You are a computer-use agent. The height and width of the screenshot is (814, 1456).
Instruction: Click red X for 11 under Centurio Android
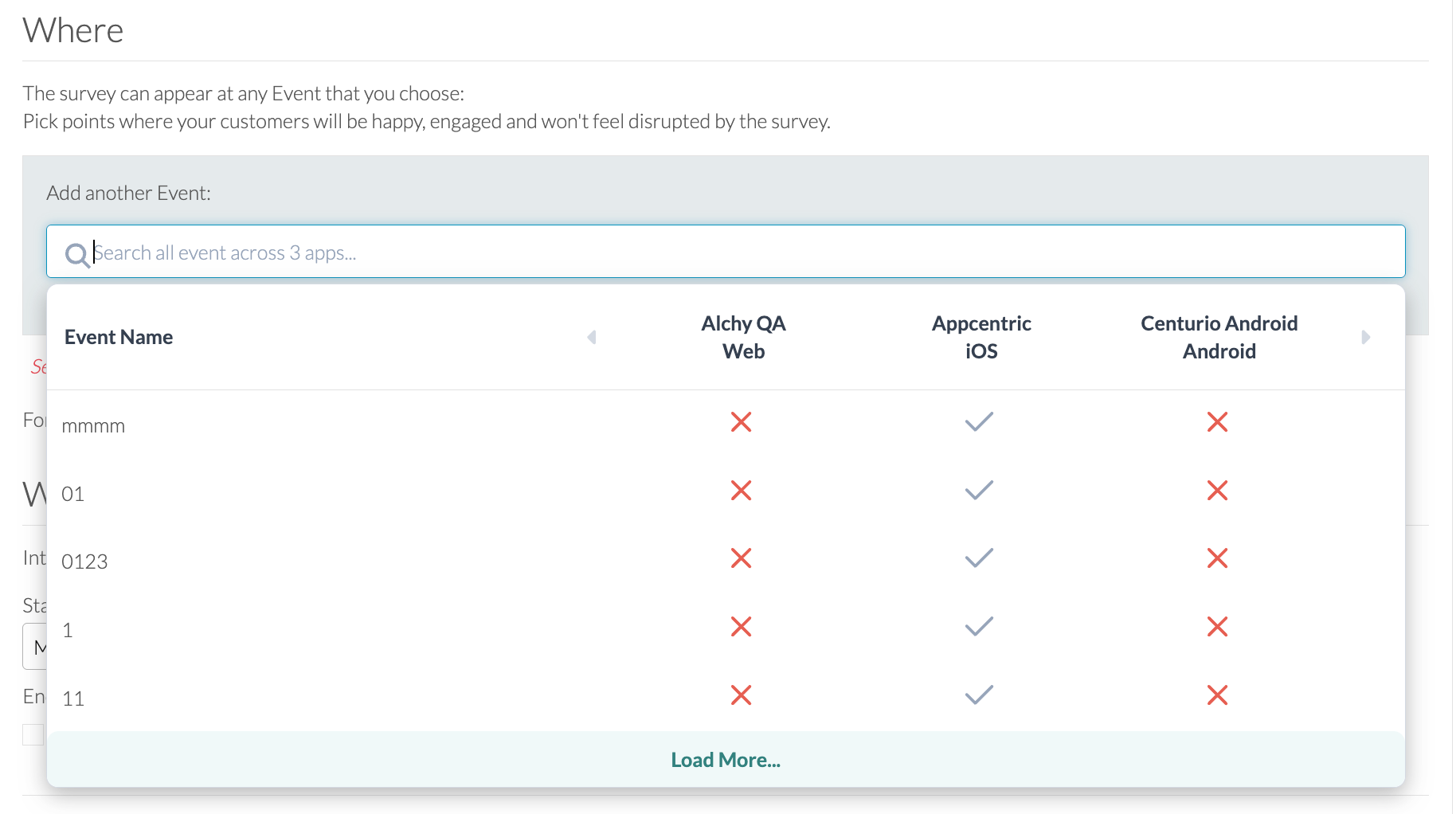pos(1217,695)
